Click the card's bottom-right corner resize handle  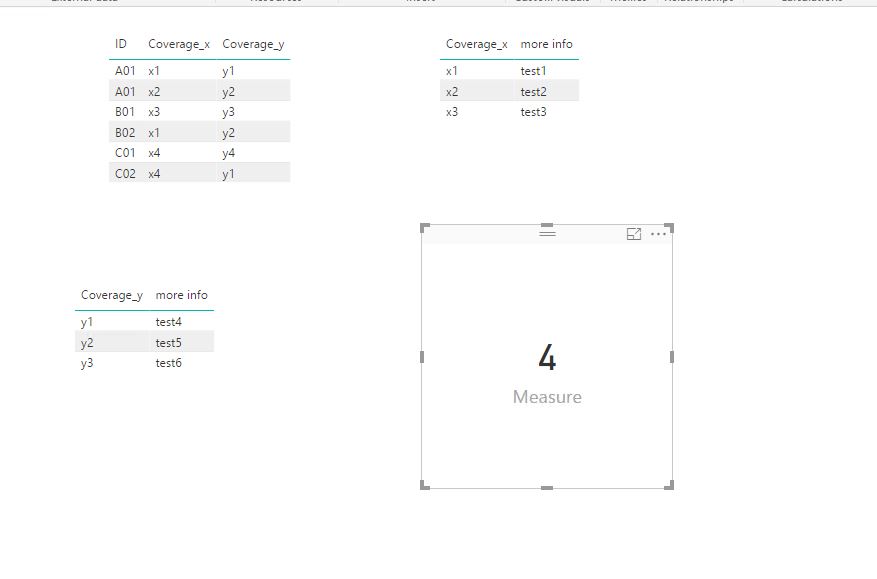tap(669, 485)
